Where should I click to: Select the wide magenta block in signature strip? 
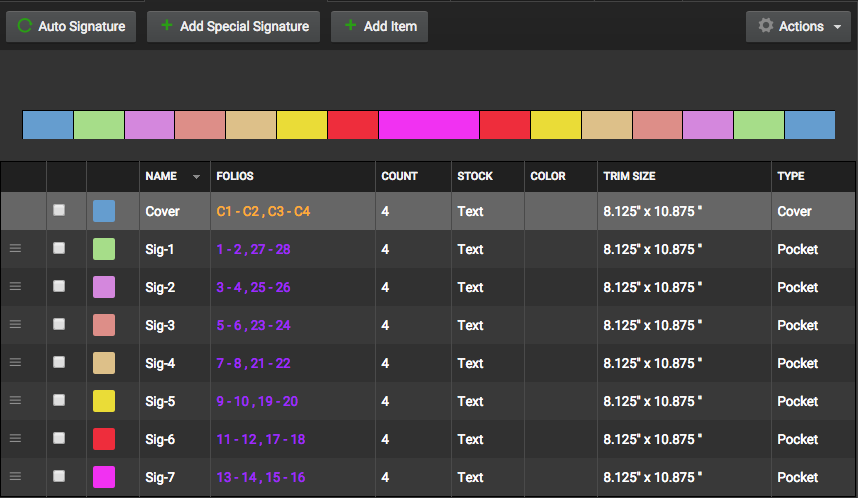429,125
